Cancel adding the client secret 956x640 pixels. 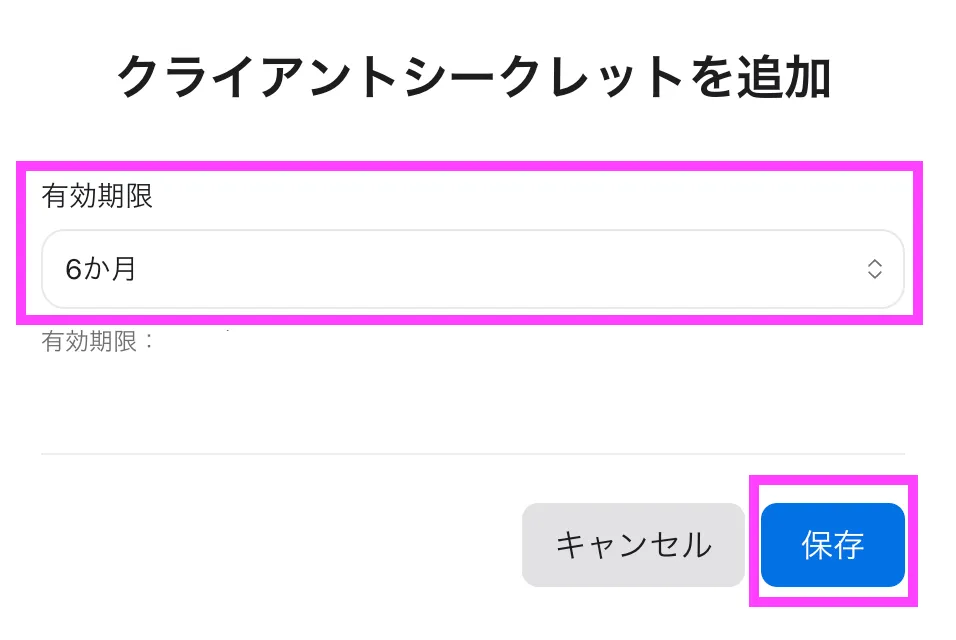point(633,545)
